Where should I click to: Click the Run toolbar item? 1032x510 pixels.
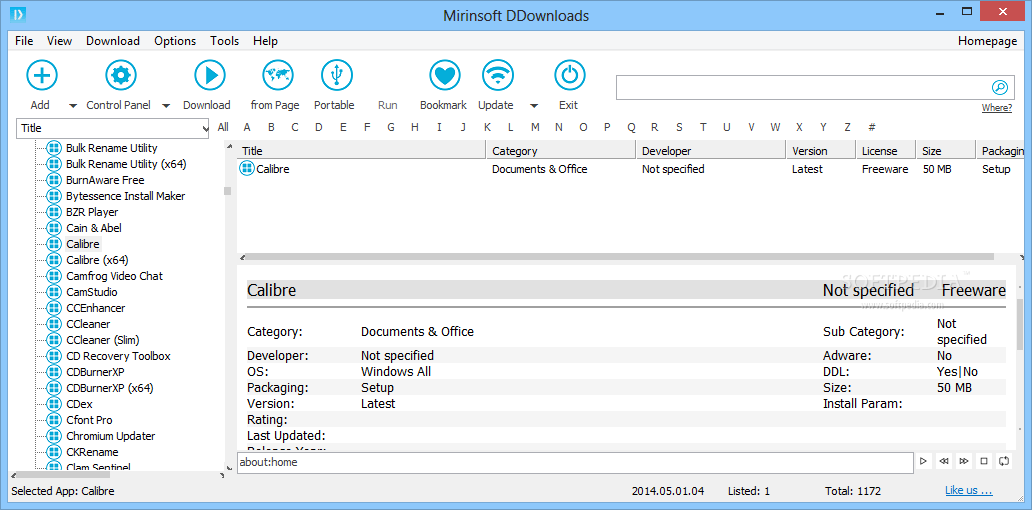pos(388,105)
